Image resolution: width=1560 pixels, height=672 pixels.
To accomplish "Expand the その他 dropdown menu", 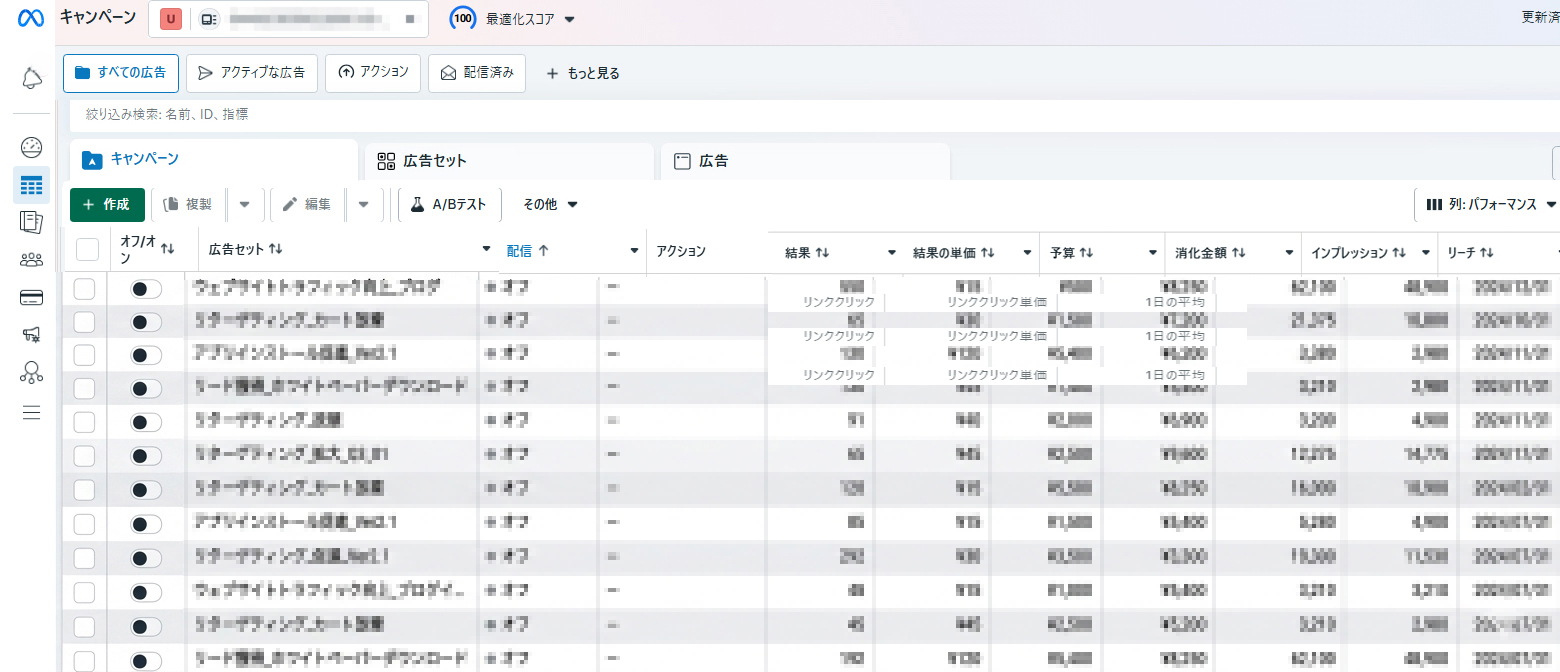I will click(x=551, y=204).
